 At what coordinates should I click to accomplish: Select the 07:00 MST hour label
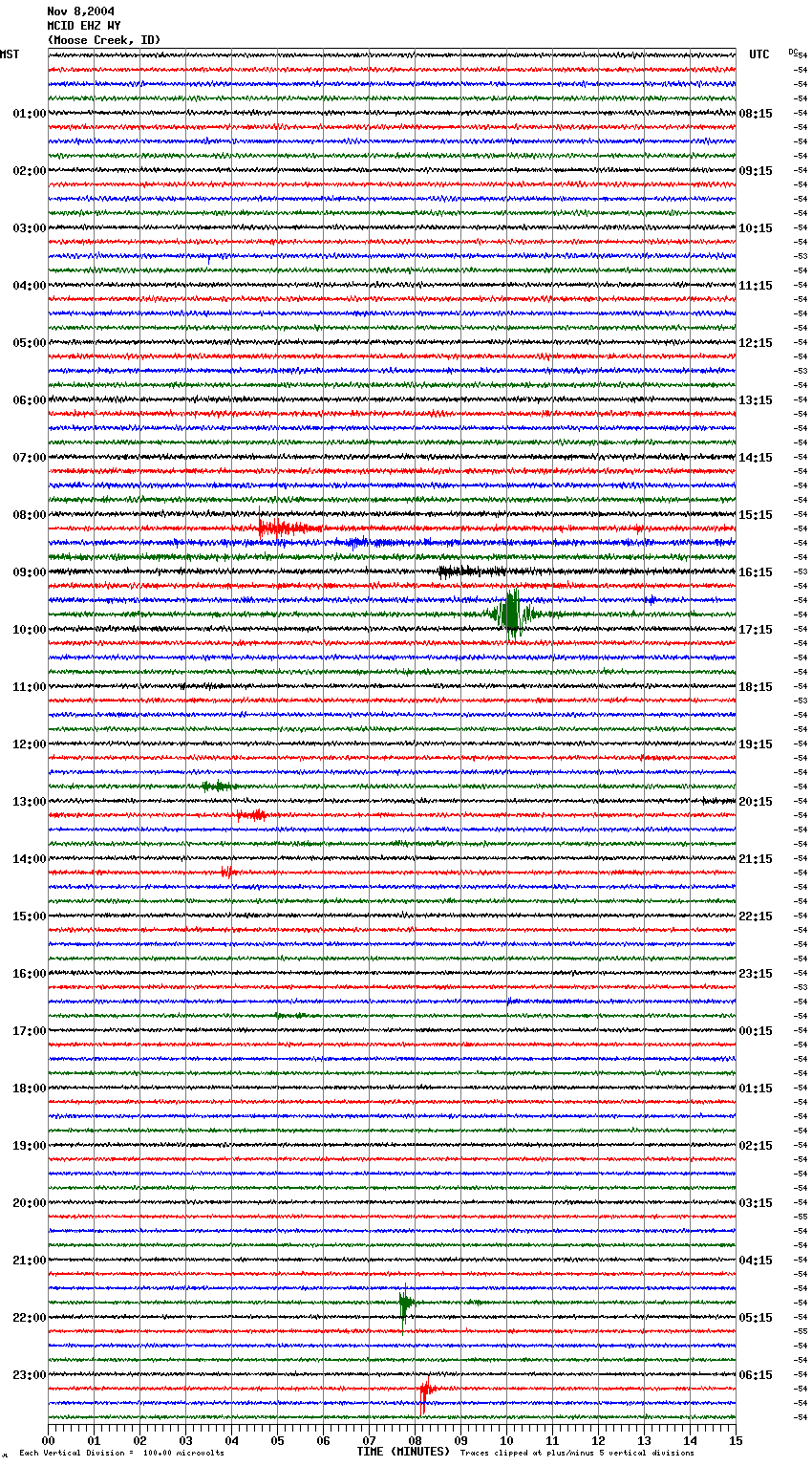30,458
